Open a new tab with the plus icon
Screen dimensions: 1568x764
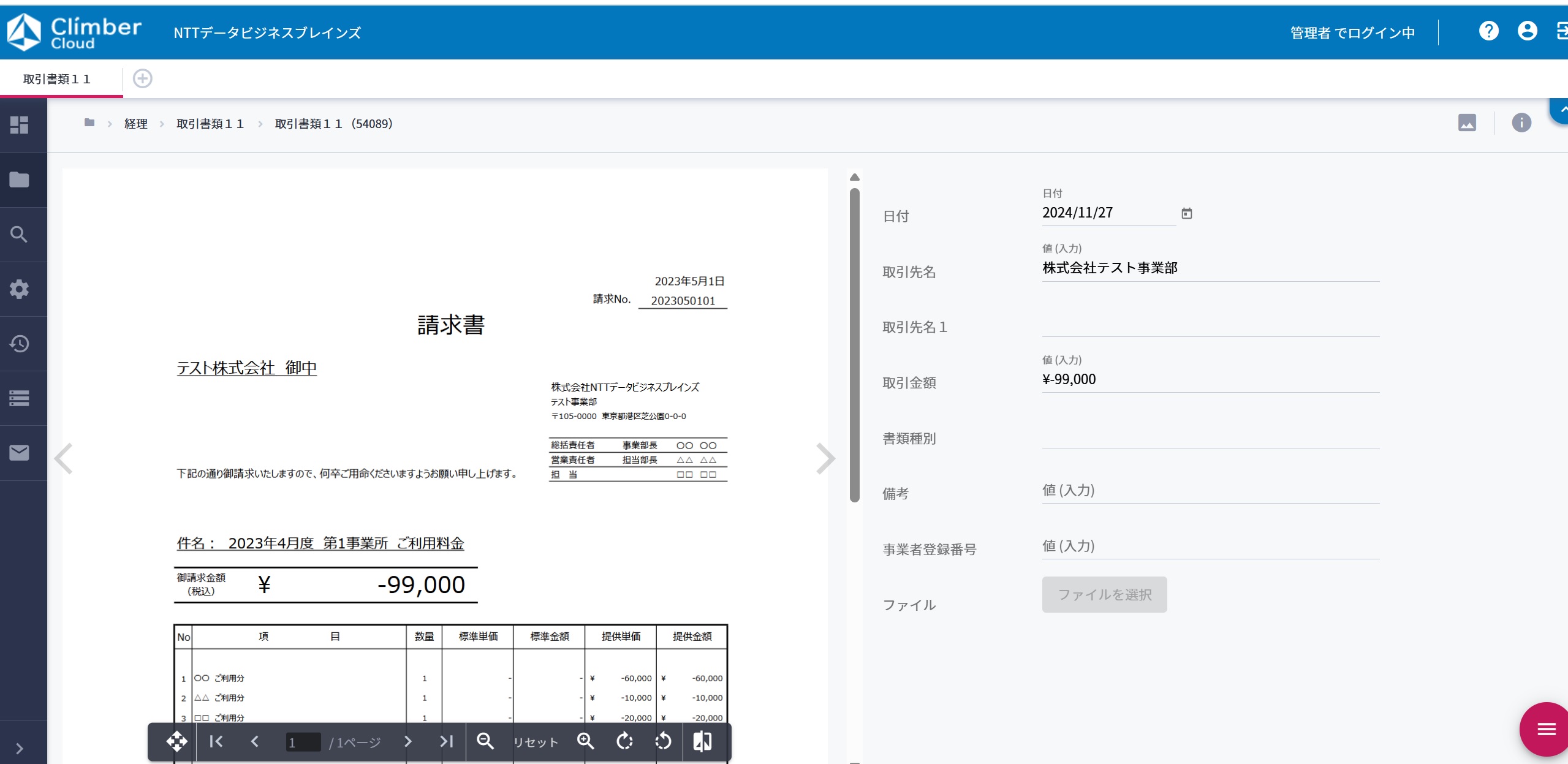(x=143, y=78)
